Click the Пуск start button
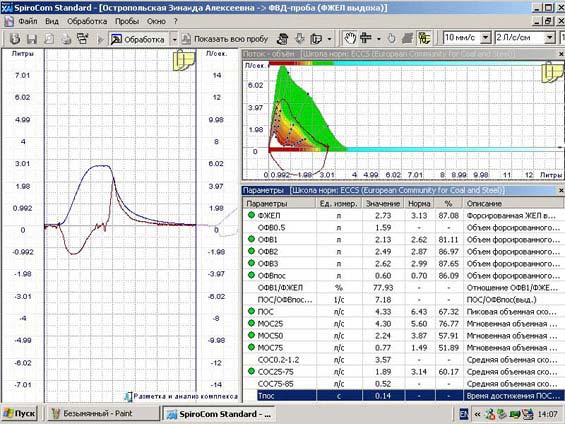Image resolution: width=565 pixels, height=424 pixels. click(x=20, y=414)
